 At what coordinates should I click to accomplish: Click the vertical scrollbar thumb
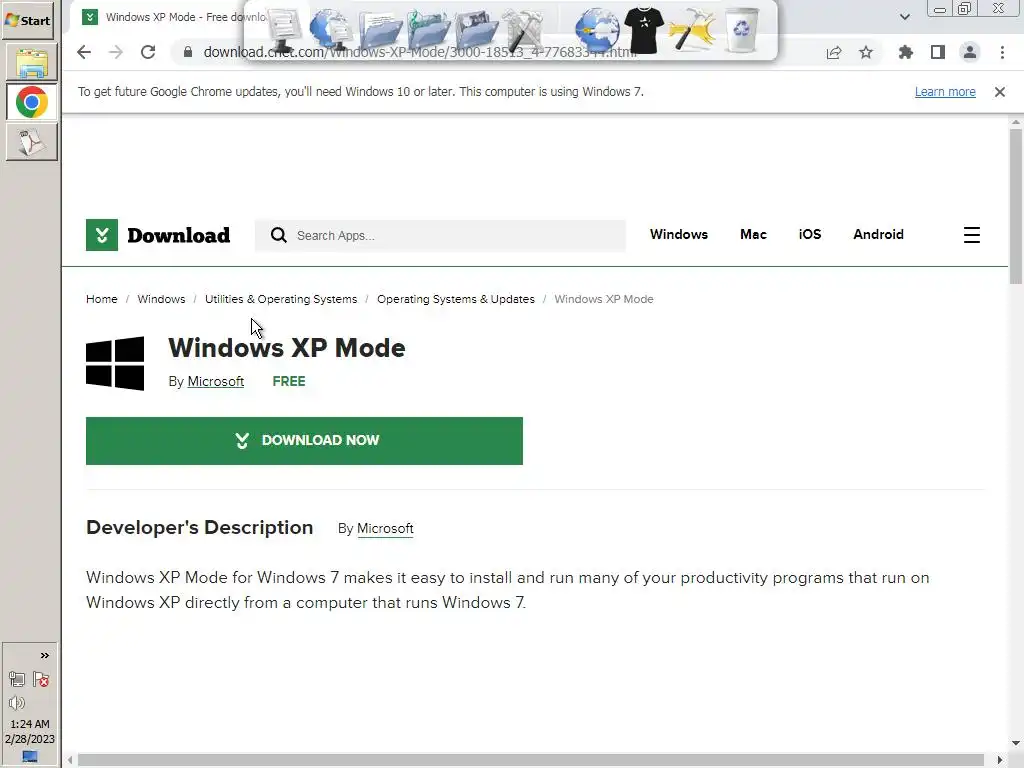pos(1016,206)
